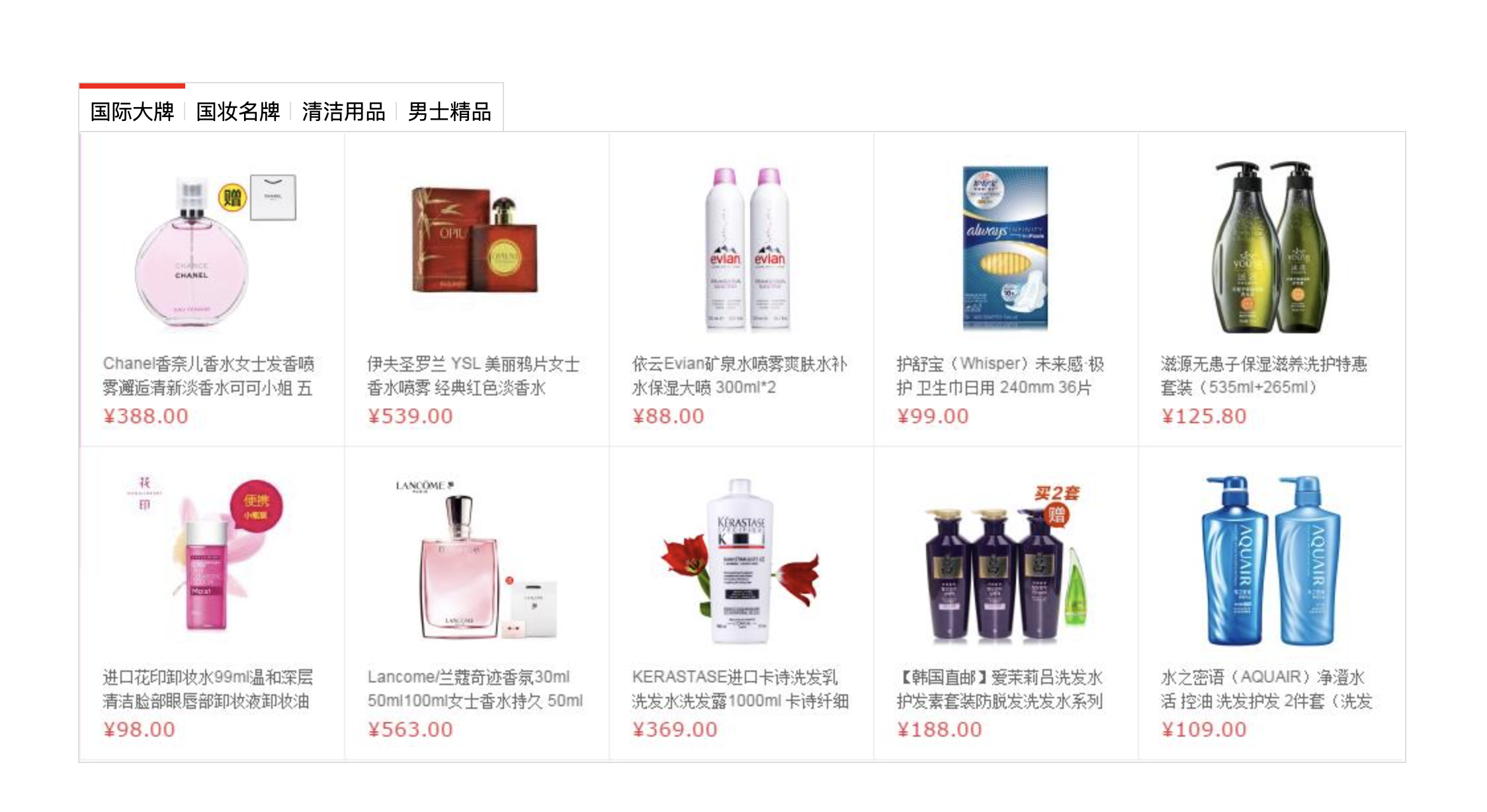
Task: Switch to the 国妆名牌 tab
Action: coord(238,111)
